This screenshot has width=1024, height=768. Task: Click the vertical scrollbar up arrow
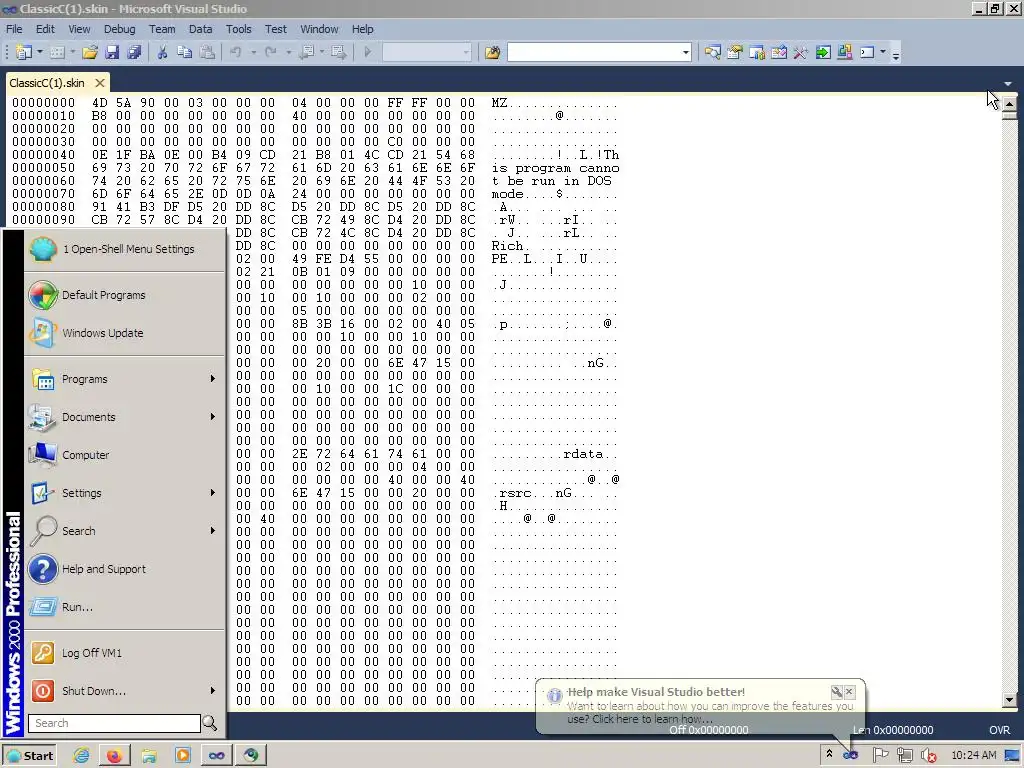coord(1009,103)
